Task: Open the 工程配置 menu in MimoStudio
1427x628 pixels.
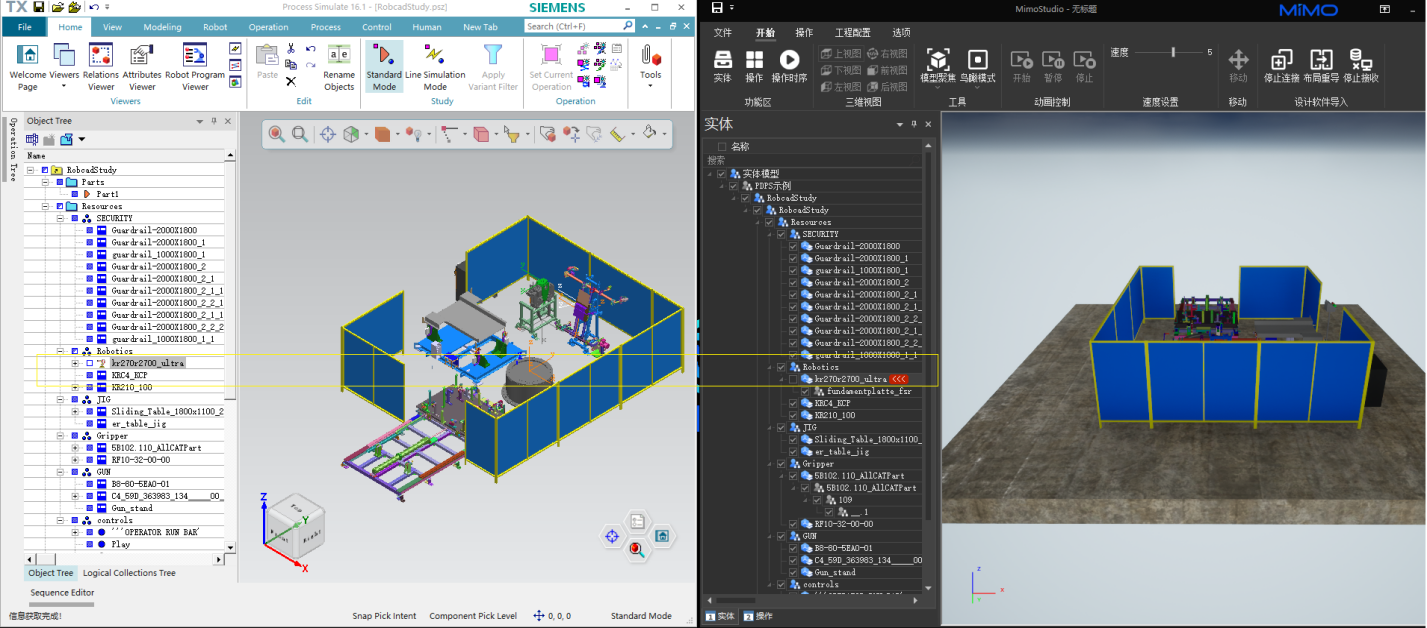Action: 852,33
